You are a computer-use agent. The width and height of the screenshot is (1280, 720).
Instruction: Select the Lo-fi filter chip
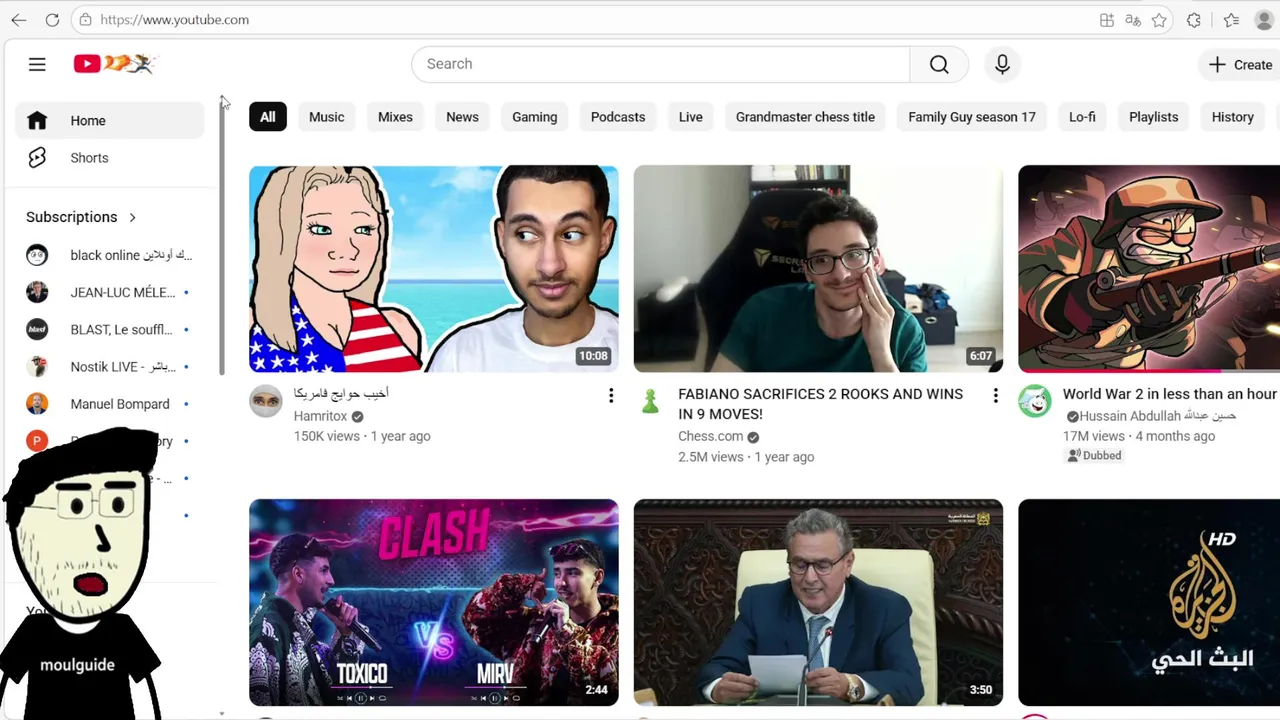coord(1082,117)
